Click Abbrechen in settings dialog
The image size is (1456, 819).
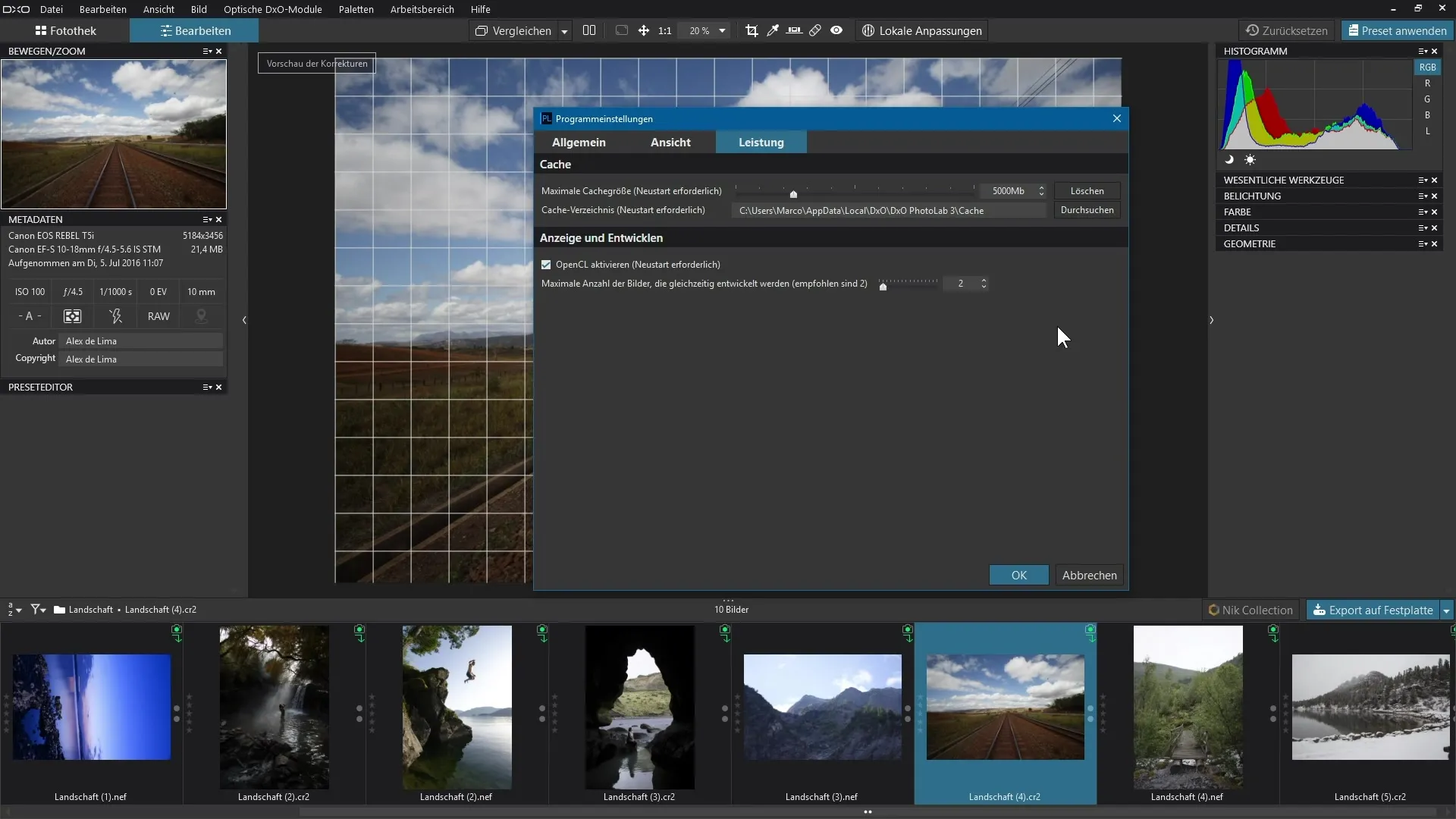(1089, 576)
